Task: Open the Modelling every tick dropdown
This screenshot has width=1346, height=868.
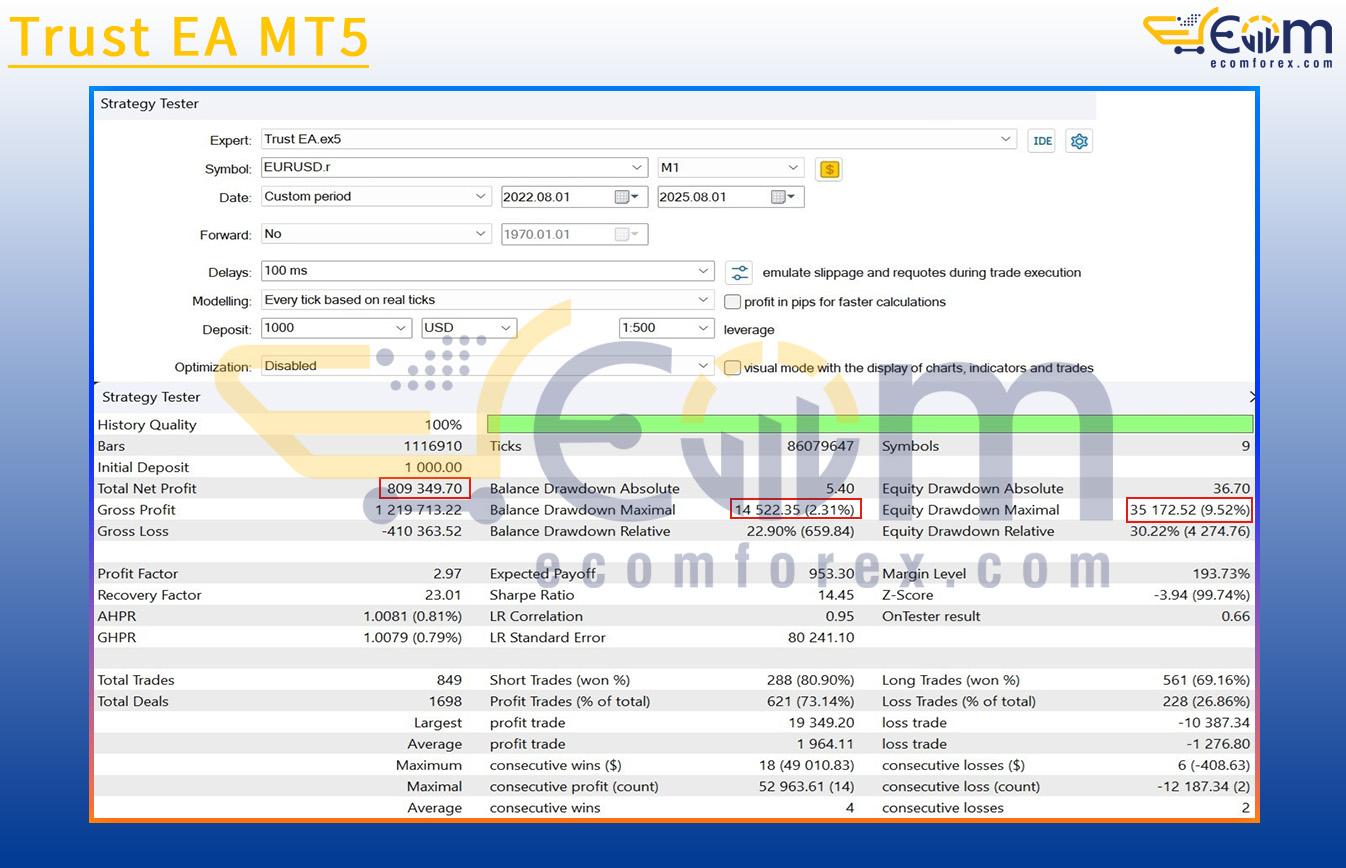Action: coord(704,300)
